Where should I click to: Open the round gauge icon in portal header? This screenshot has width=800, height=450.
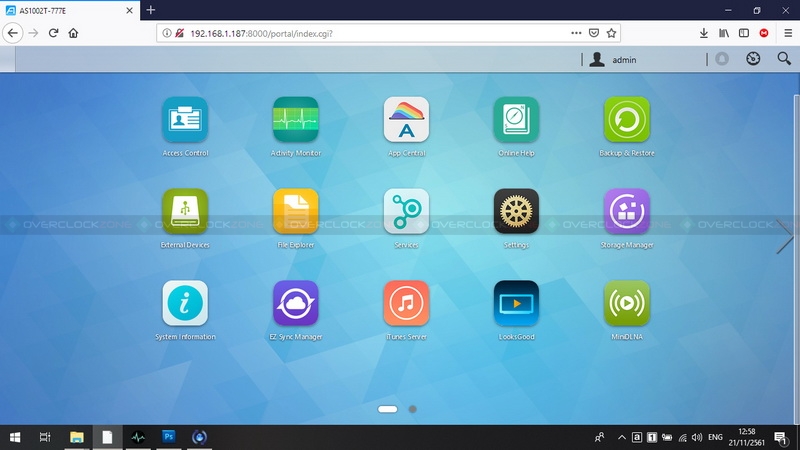coord(753,59)
